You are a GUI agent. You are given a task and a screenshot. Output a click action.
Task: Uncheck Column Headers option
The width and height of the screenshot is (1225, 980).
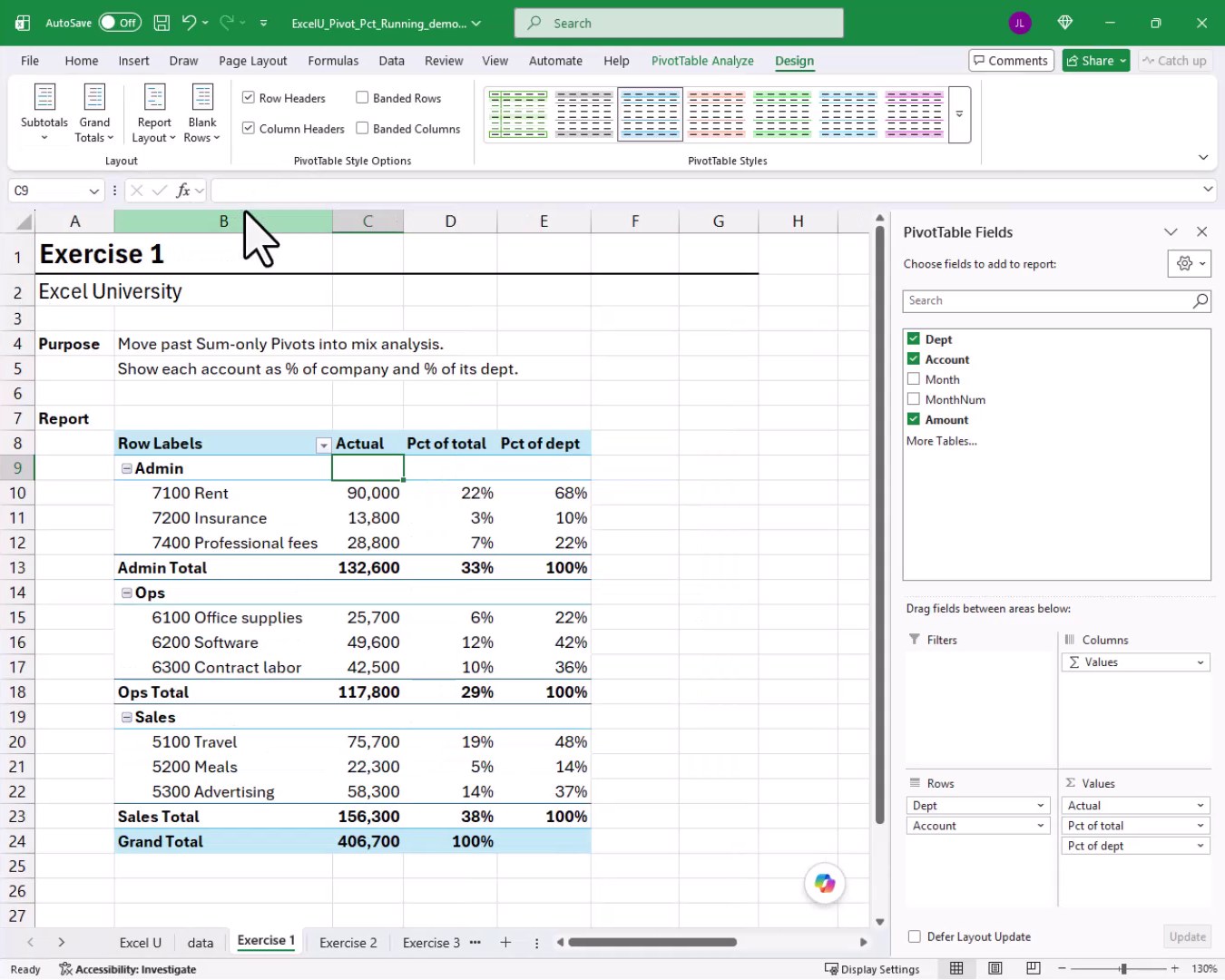point(249,128)
